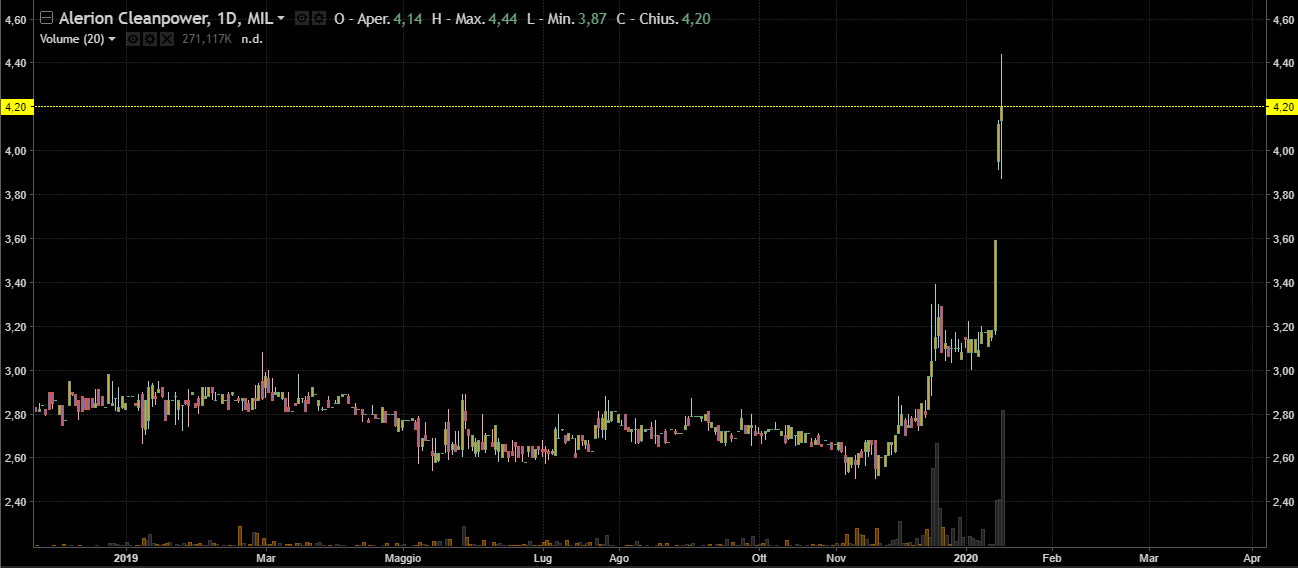Open settings gear for Alerion Cleanpower series

pos(318,19)
